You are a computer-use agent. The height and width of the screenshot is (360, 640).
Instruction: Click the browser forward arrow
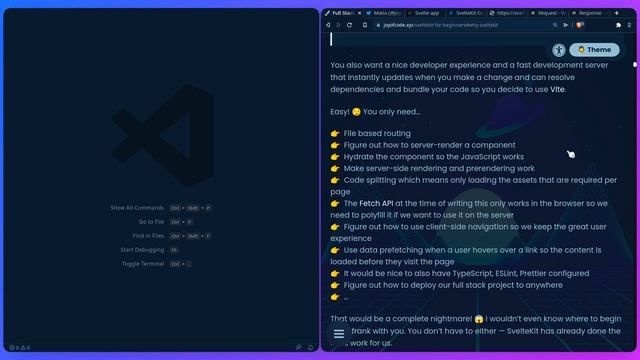tap(338, 25)
